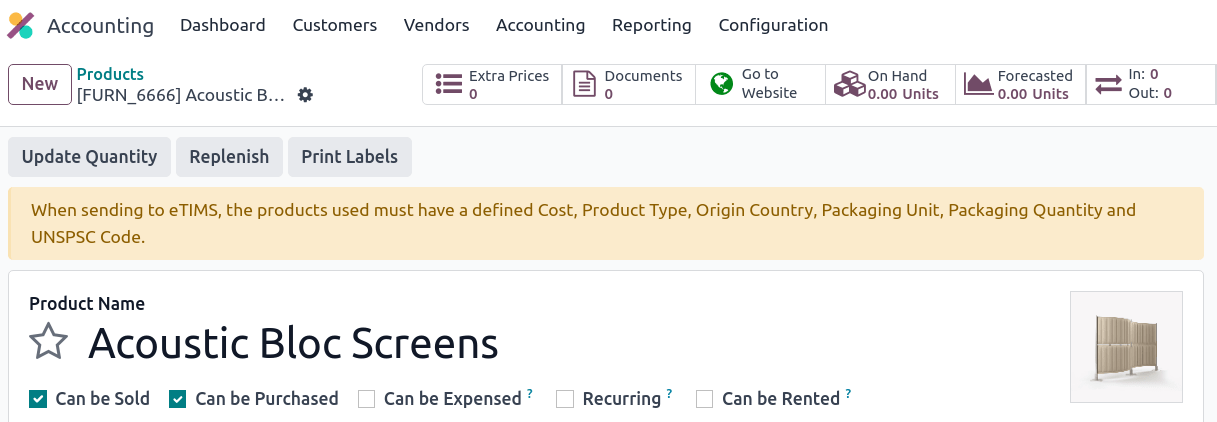Click the Update Quantity button

[x=89, y=157]
